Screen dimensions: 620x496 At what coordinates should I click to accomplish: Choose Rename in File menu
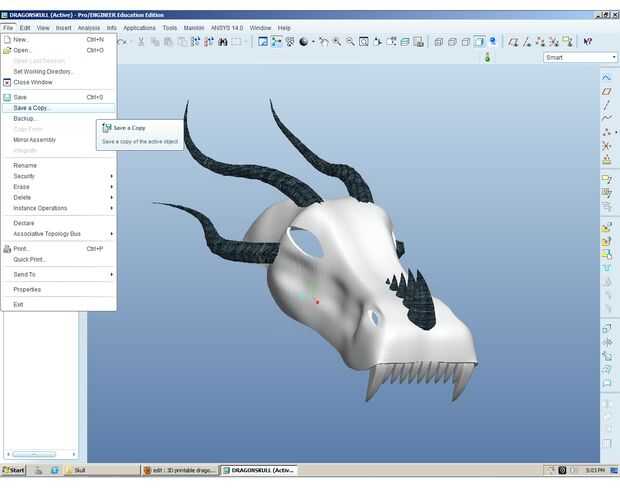pos(59,165)
